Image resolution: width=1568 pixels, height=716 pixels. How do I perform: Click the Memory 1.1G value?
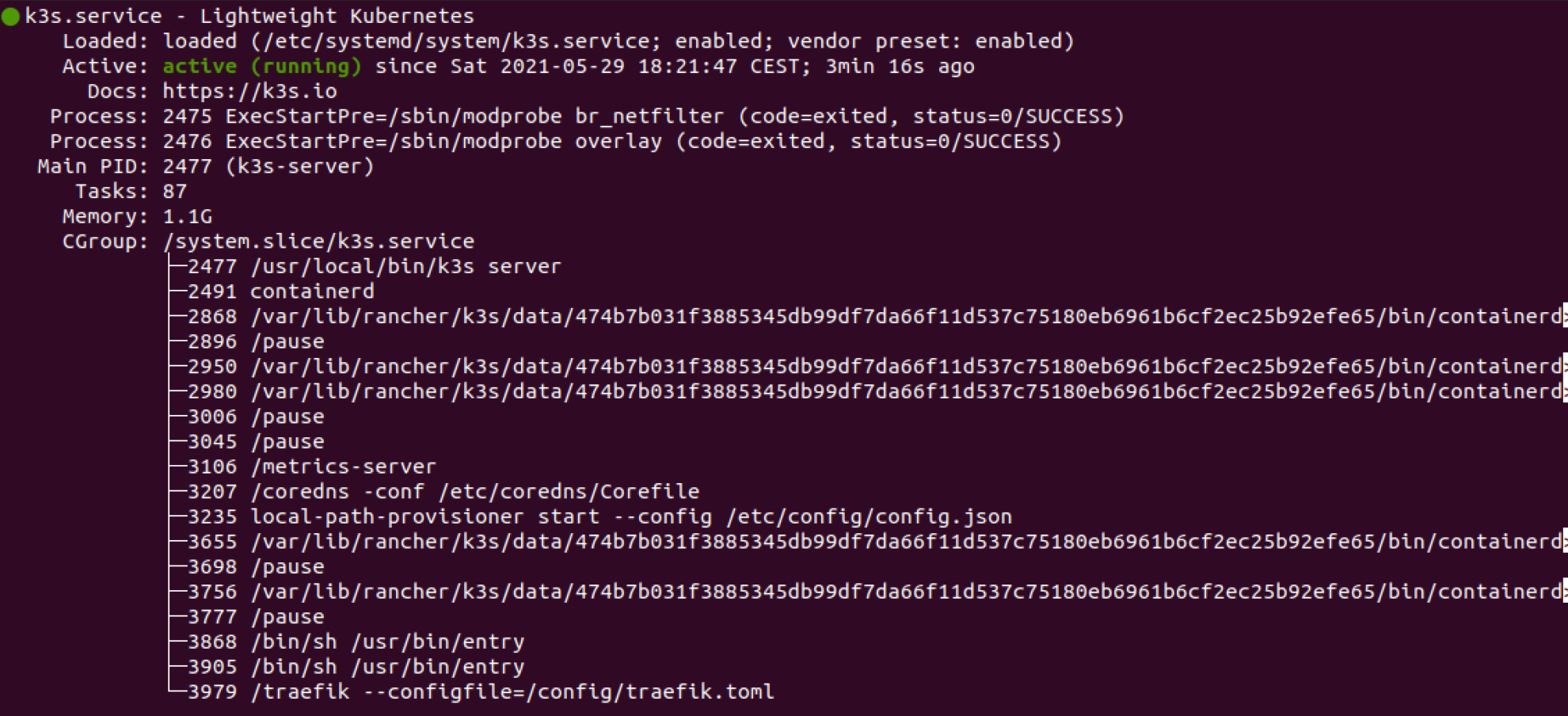click(188, 217)
